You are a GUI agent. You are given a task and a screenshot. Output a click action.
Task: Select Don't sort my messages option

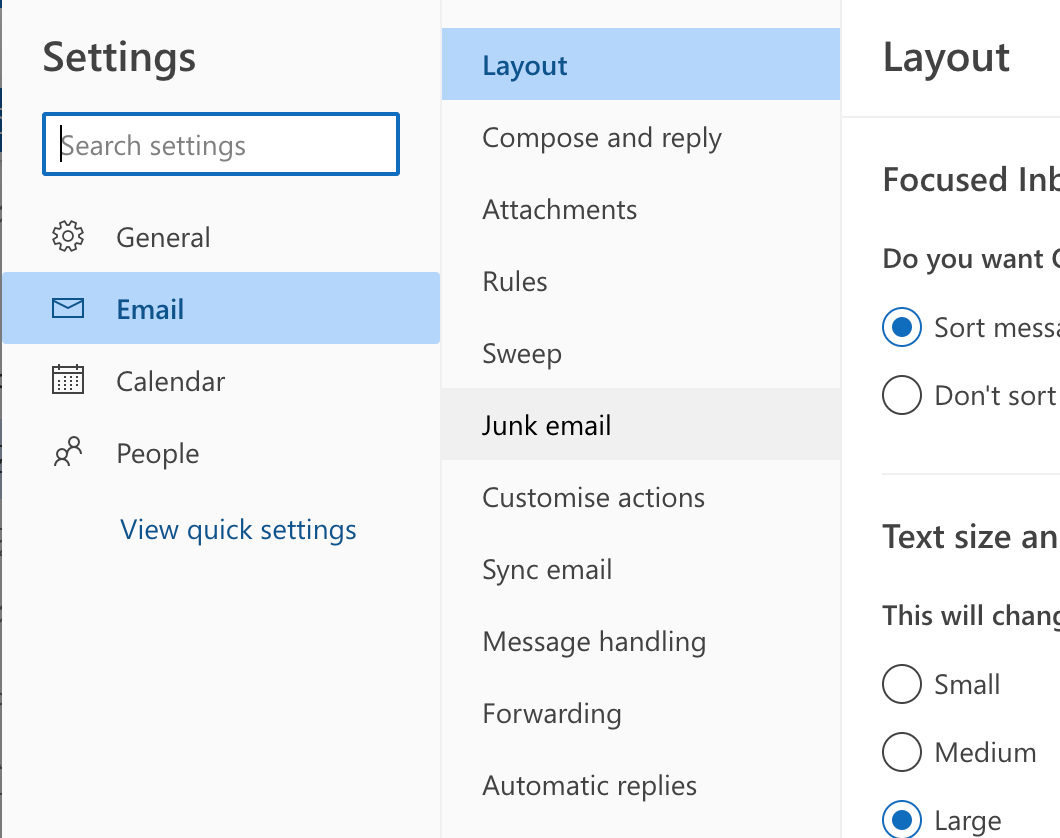point(902,395)
